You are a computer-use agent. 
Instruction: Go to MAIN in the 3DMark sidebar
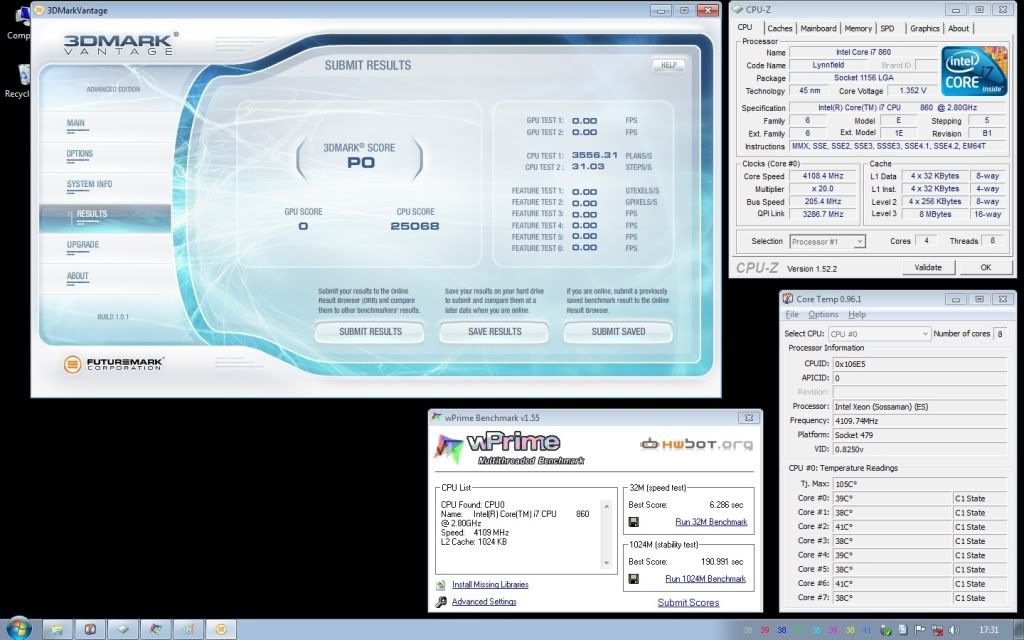click(x=76, y=123)
